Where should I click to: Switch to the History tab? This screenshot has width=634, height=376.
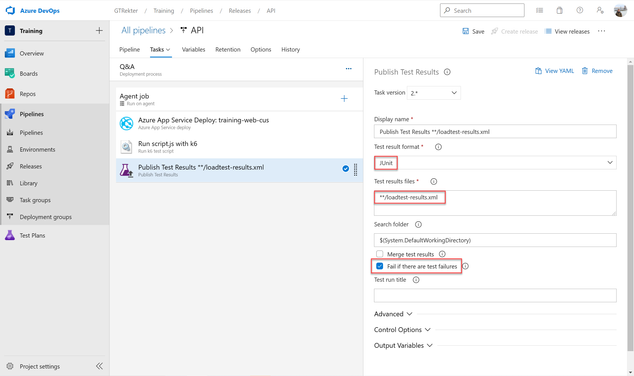click(x=290, y=49)
